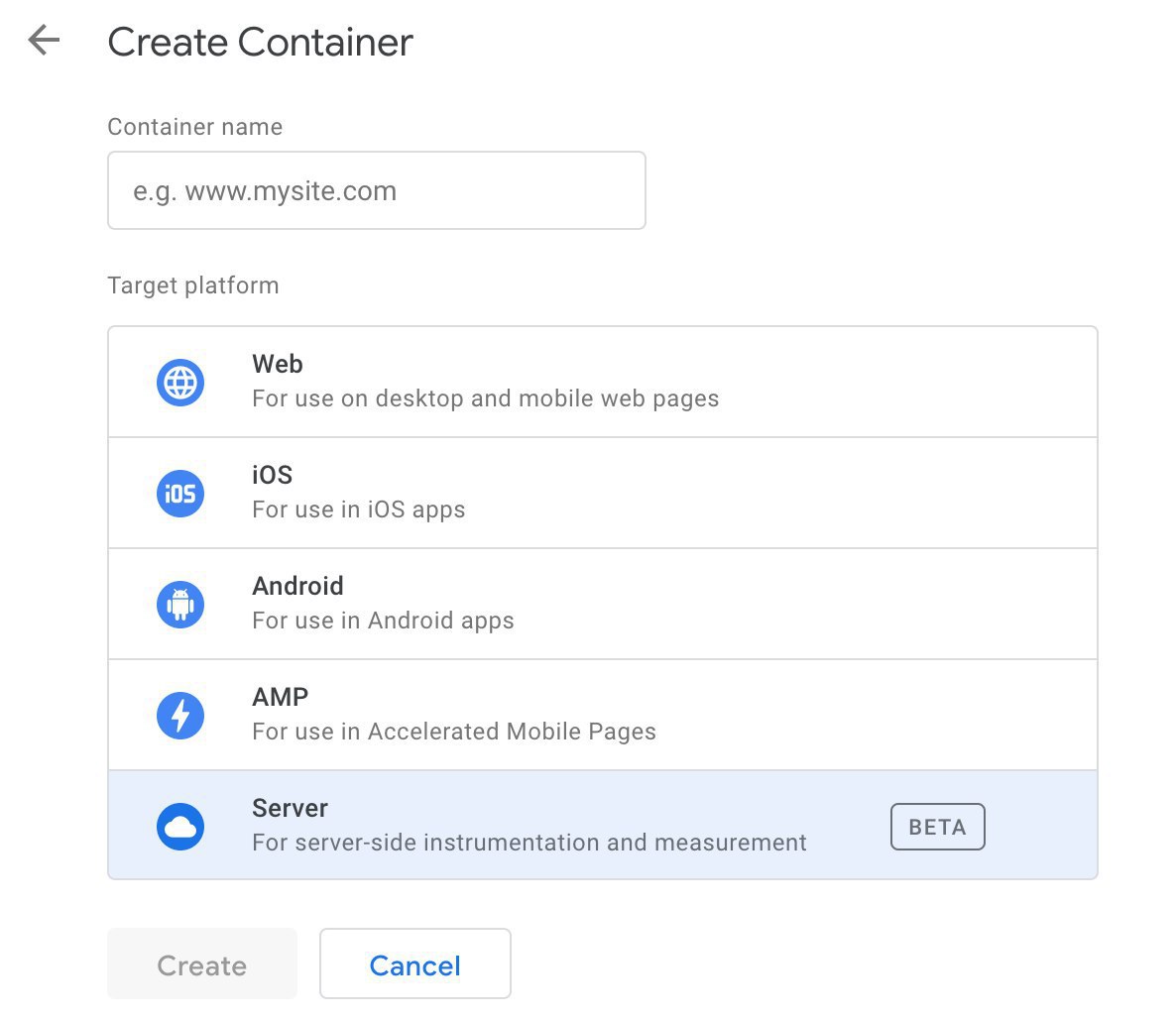Focus the Container name input field

[377, 190]
